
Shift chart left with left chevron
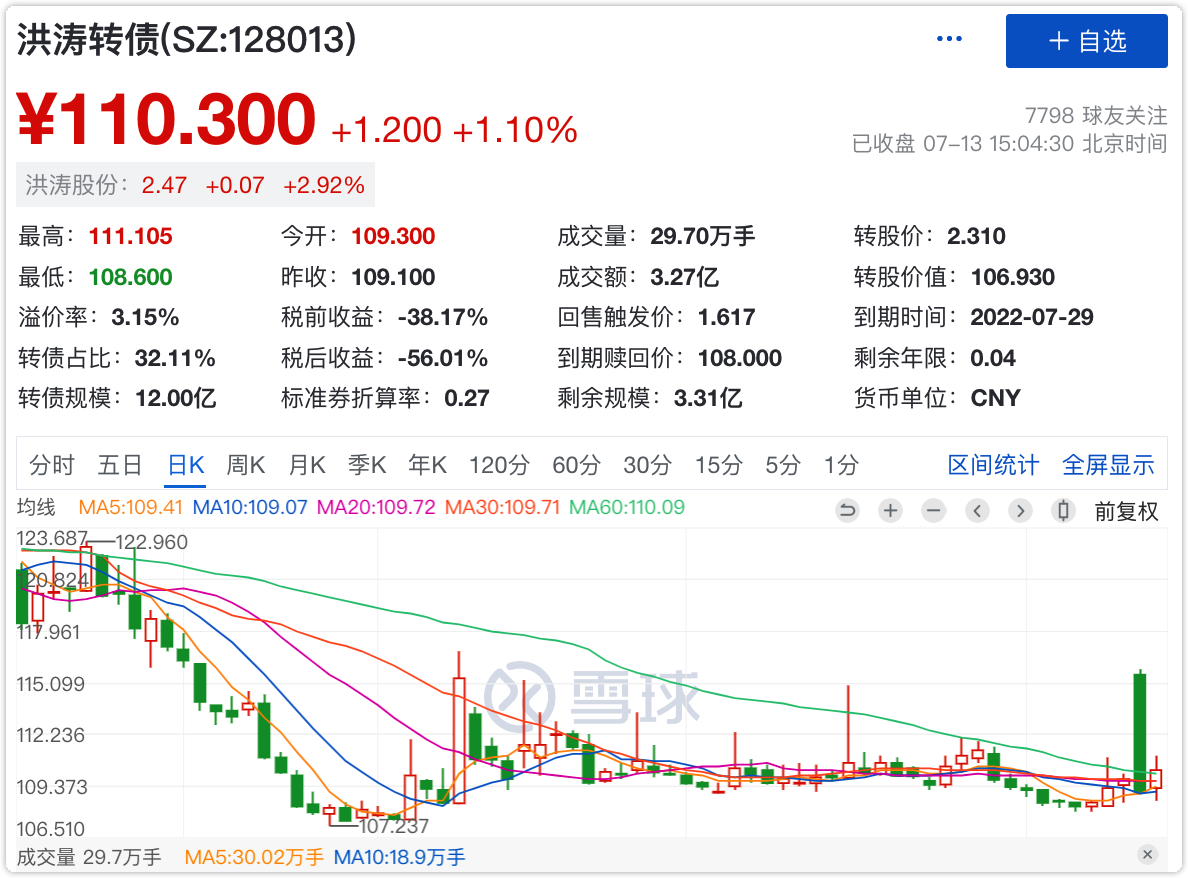coord(977,511)
